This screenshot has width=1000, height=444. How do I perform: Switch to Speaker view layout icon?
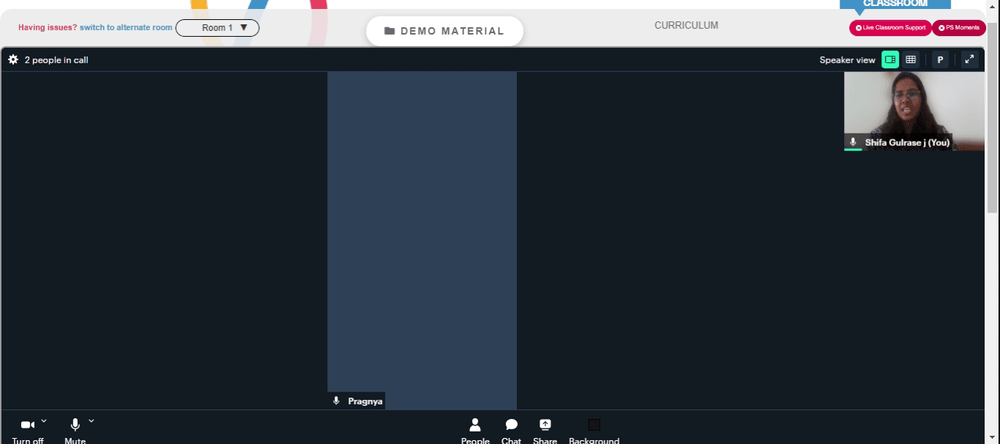tap(890, 59)
